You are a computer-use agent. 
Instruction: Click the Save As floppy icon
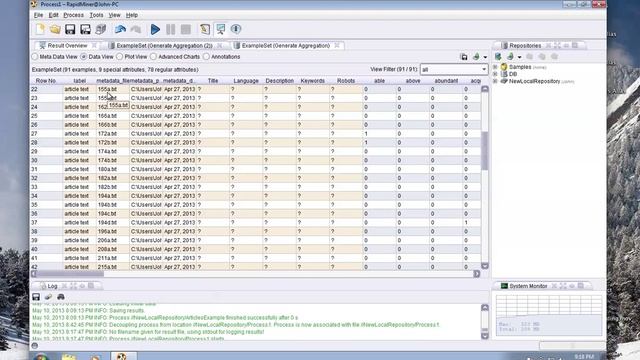click(x=85, y=29)
